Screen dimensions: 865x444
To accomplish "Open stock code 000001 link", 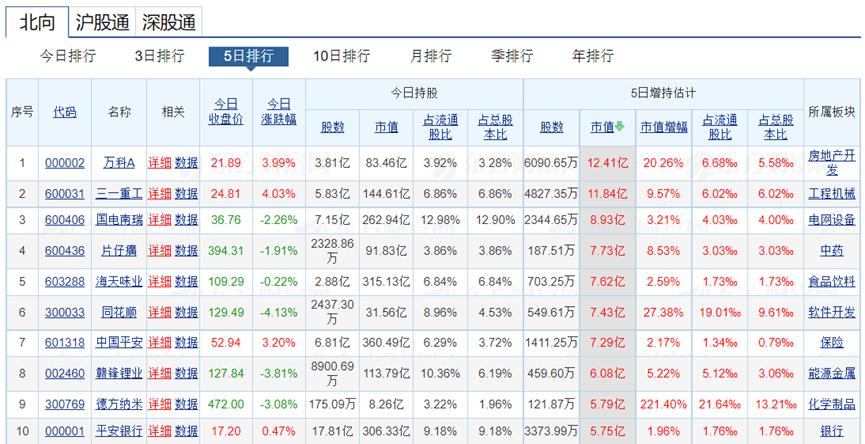I will click(x=65, y=430).
